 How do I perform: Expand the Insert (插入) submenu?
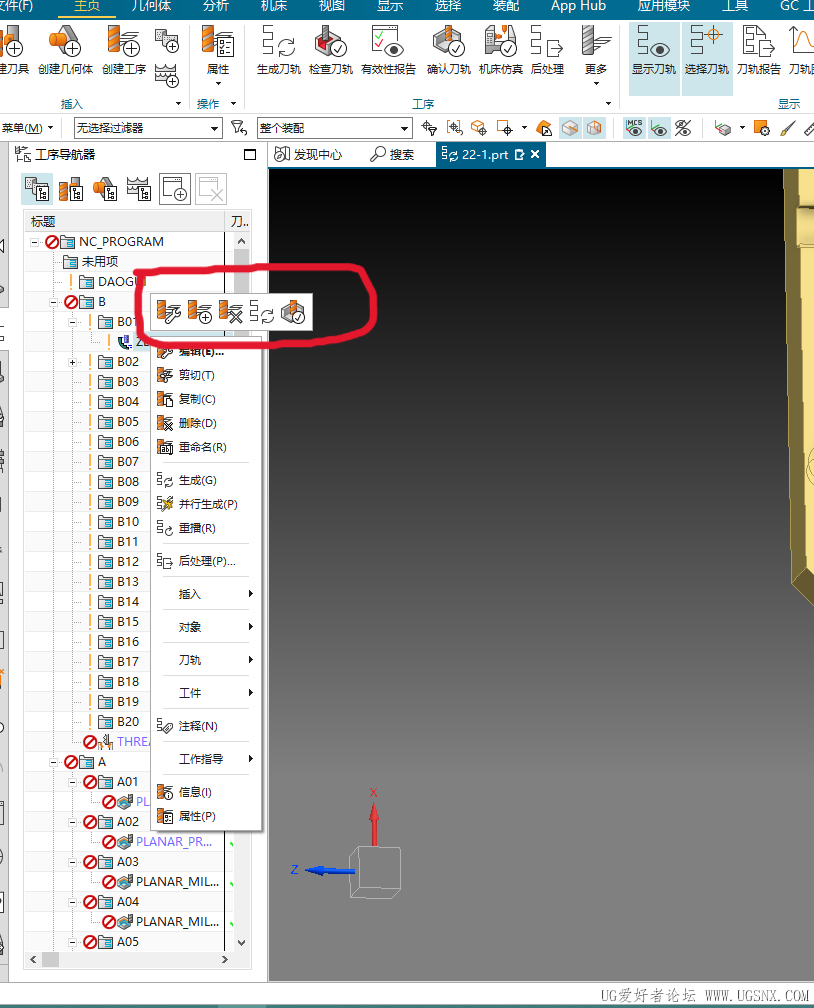[x=206, y=594]
